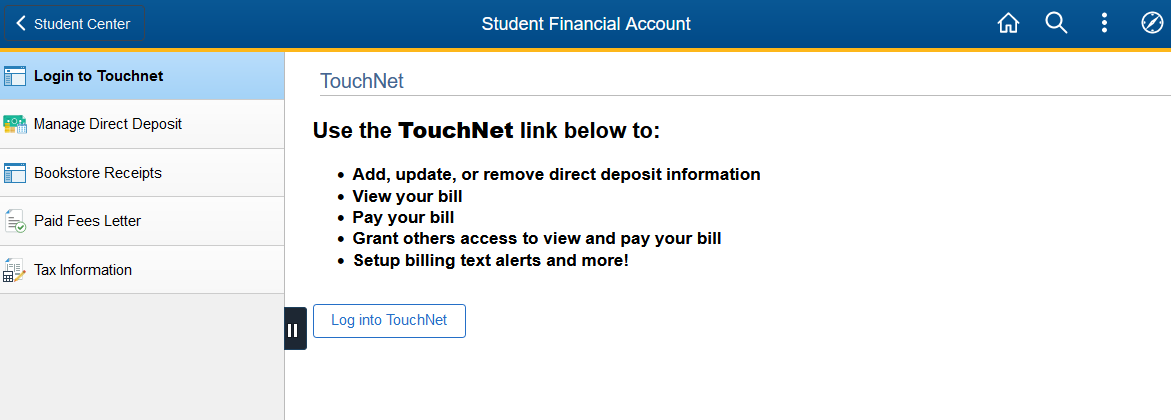This screenshot has height=420, width=1171.
Task: Open Paid Fees Letter in sidebar
Action: (x=142, y=221)
